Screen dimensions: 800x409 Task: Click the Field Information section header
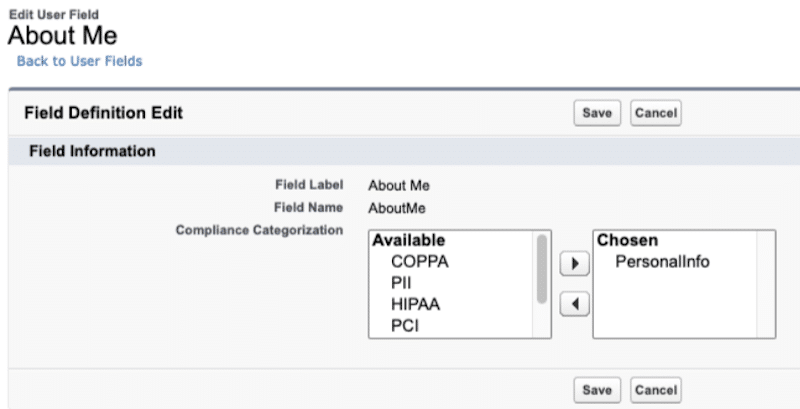[90, 152]
